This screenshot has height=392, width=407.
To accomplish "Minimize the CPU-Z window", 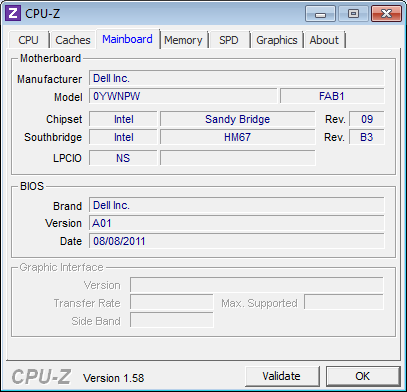I will (320, 14).
